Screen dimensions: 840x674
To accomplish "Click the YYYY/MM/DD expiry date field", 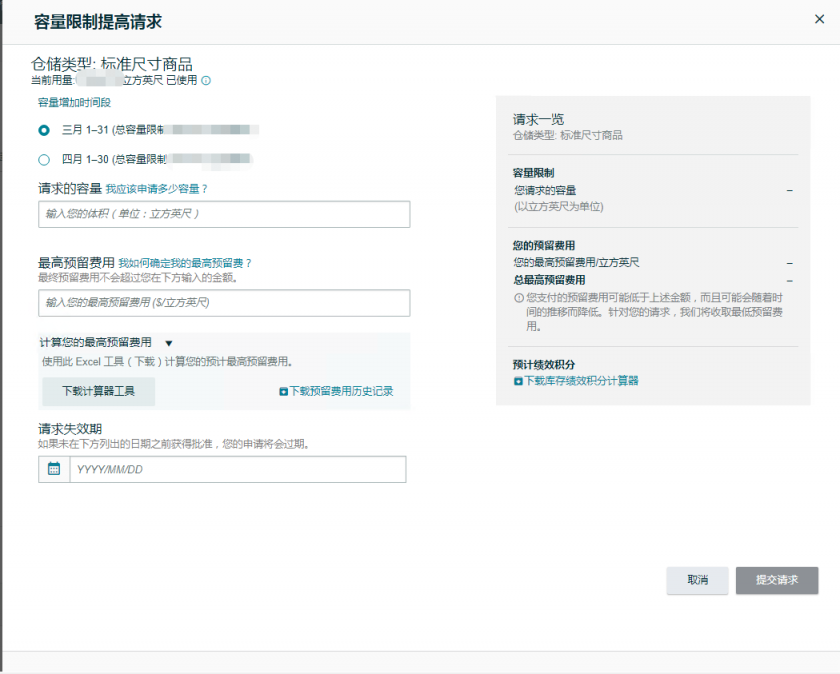I will pyautogui.click(x=238, y=469).
